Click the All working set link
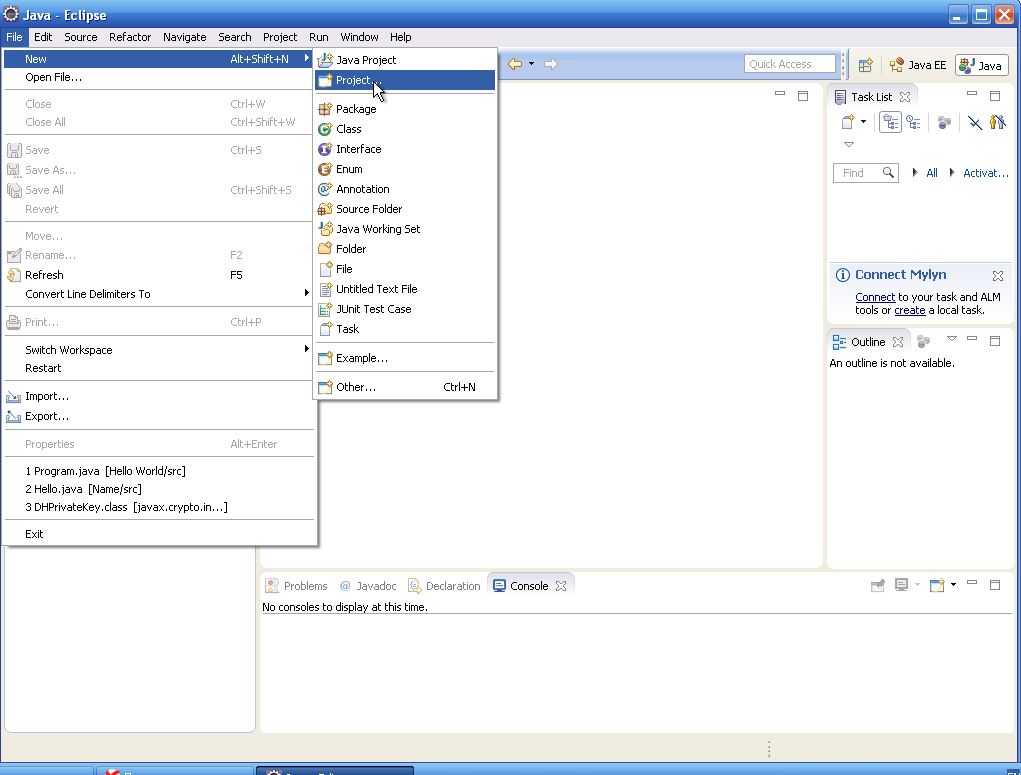 coord(932,173)
